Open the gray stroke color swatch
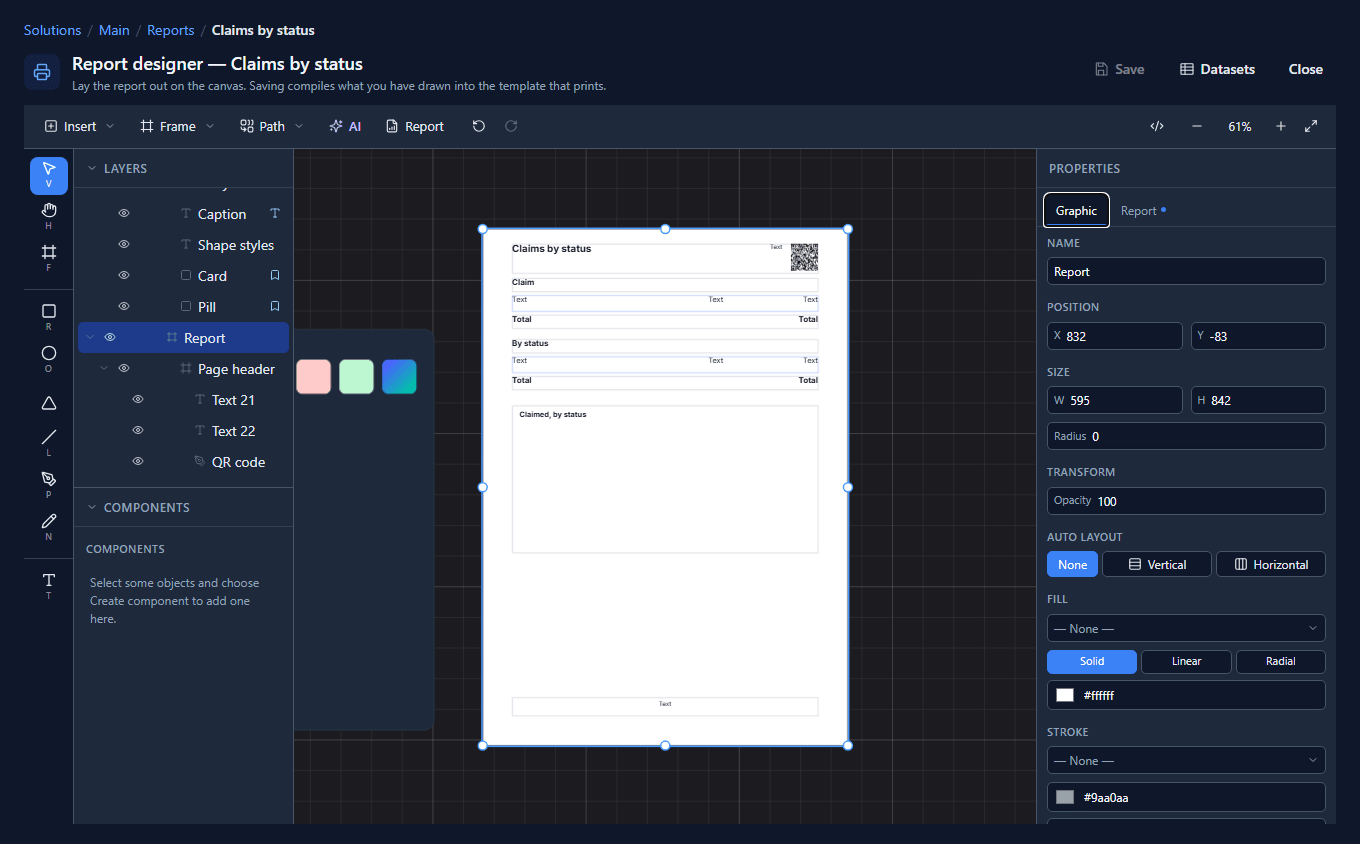Image resolution: width=1360 pixels, height=844 pixels. pos(1065,797)
